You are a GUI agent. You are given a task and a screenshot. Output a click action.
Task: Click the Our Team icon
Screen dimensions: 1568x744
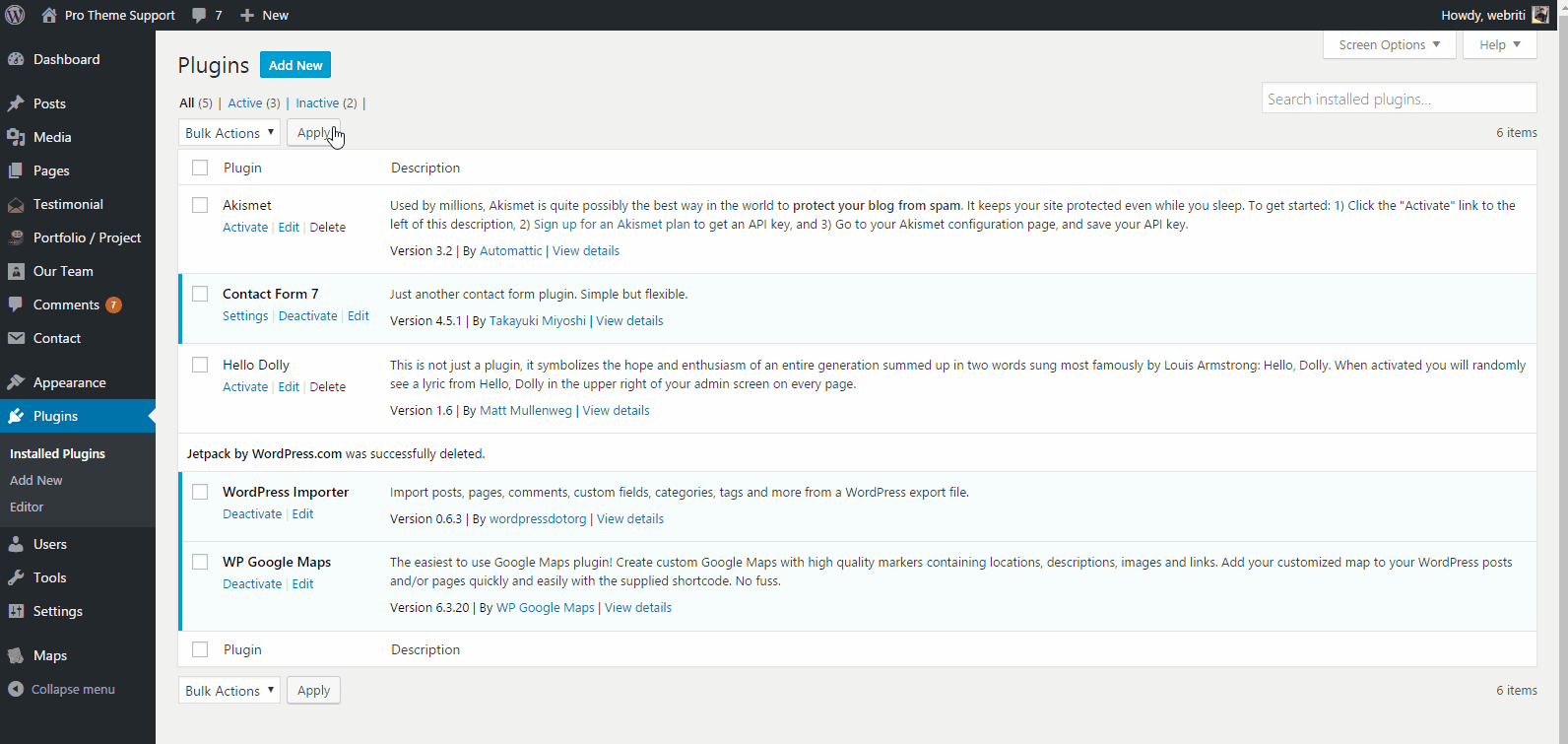(16, 271)
